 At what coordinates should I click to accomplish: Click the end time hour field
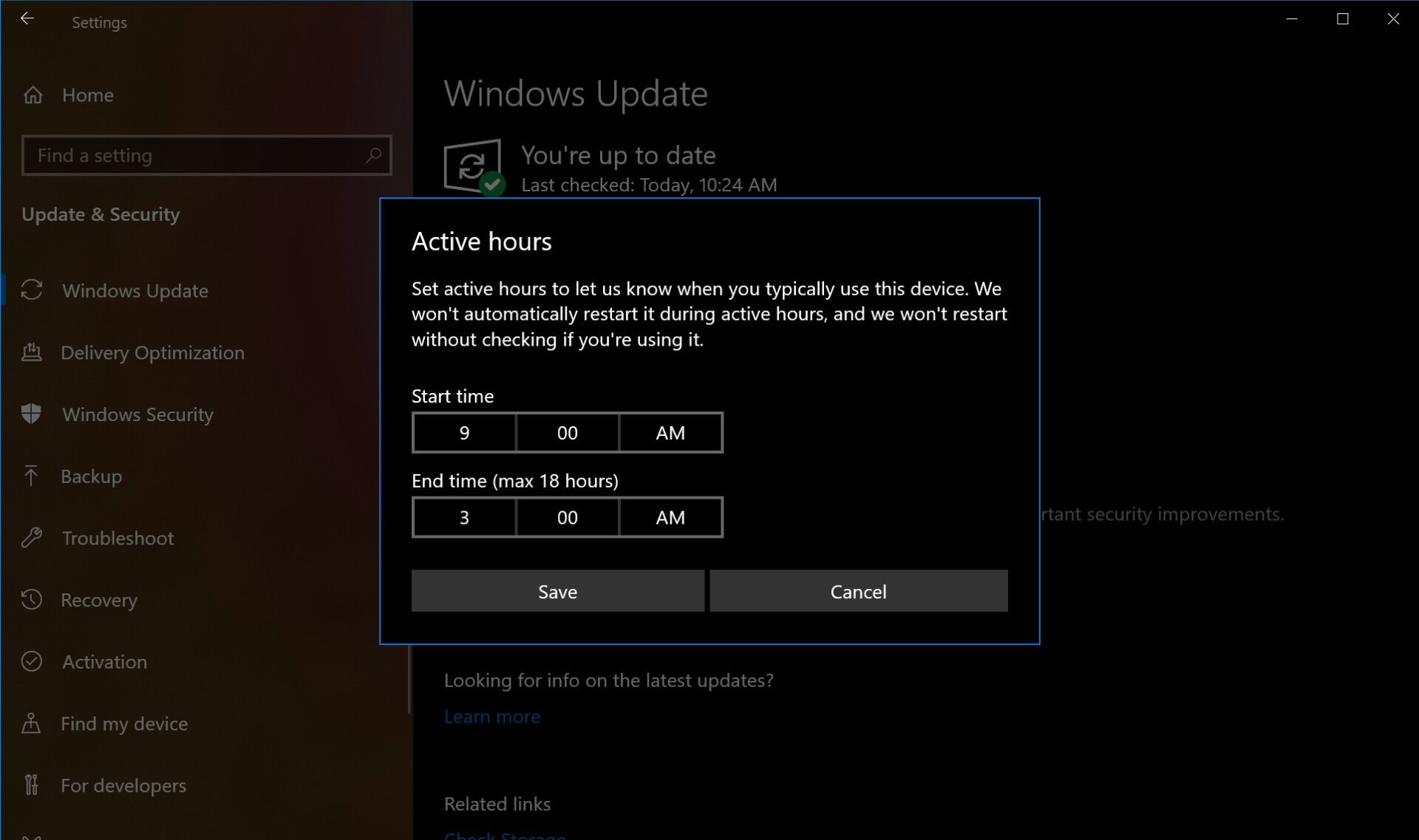pyautogui.click(x=463, y=517)
